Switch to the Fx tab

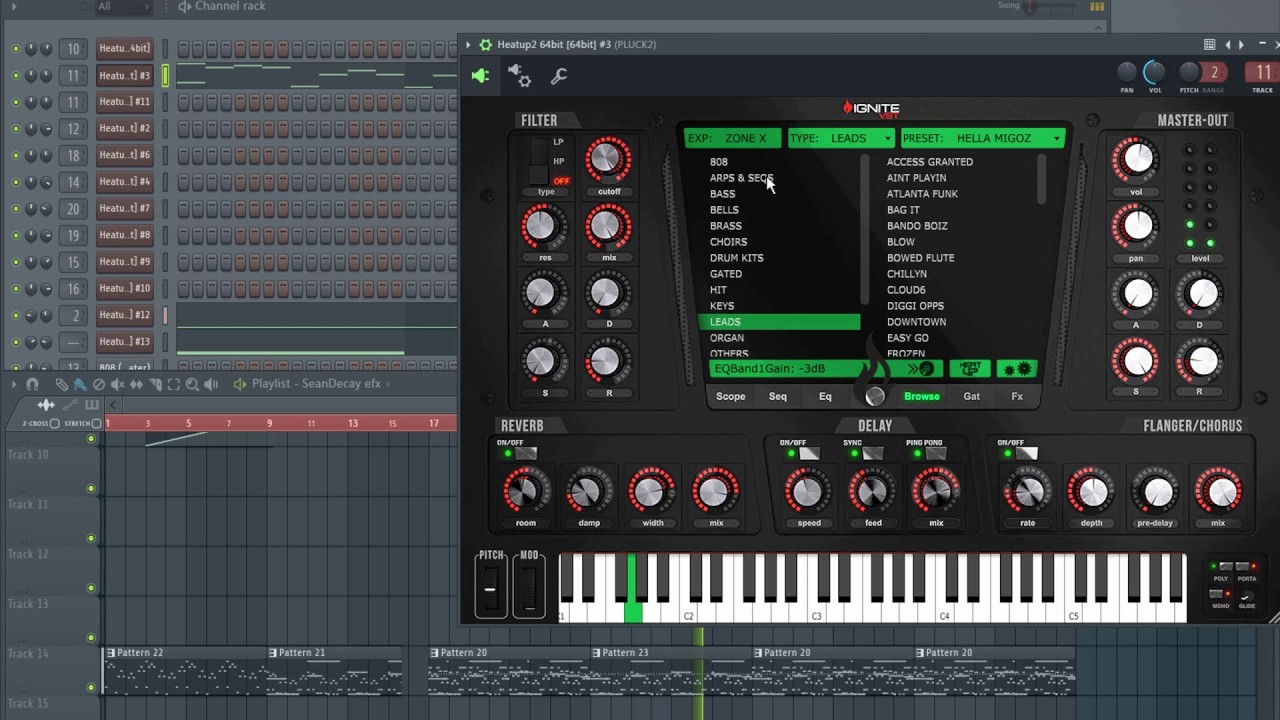(x=1017, y=396)
